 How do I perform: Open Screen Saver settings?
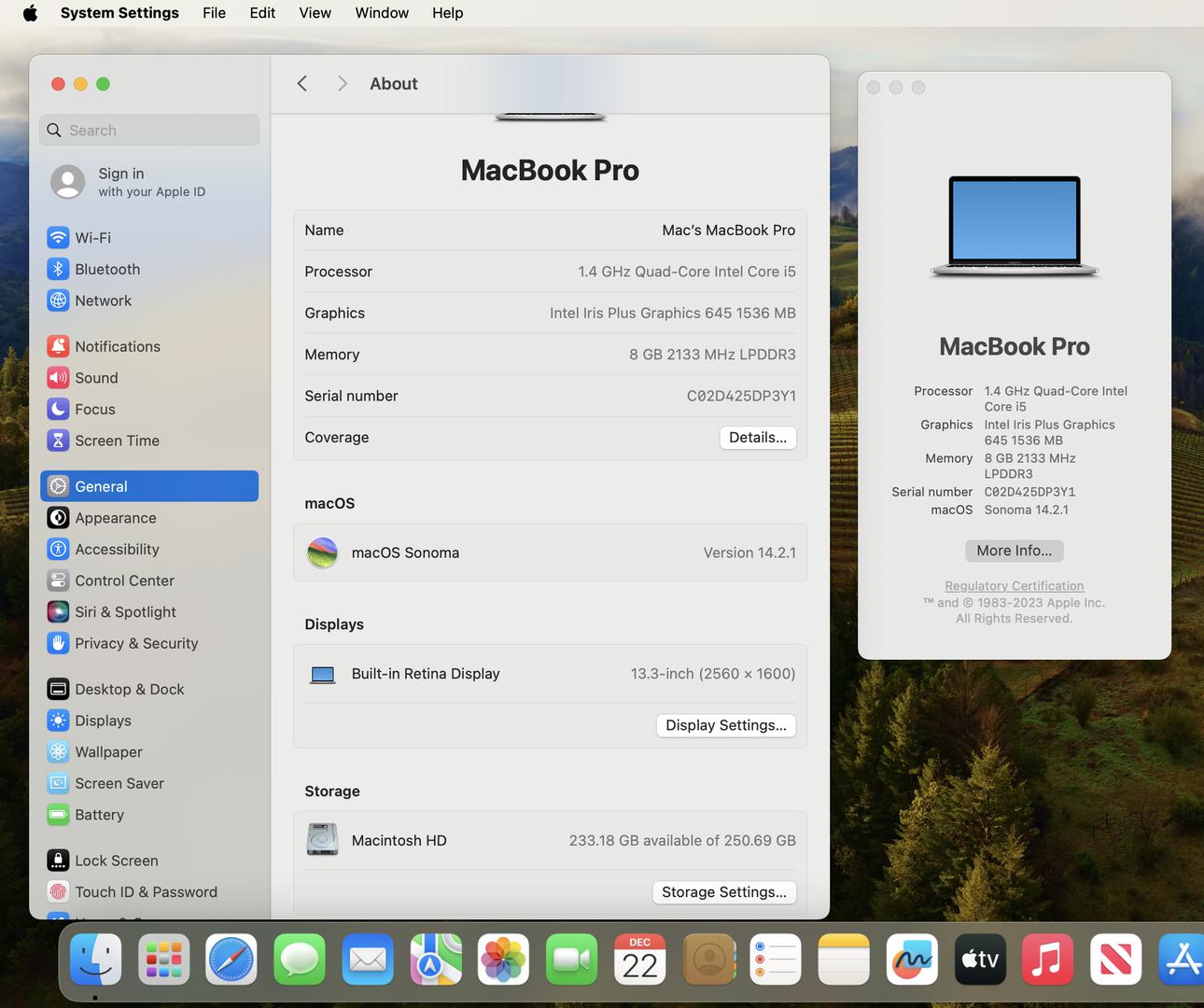click(149, 783)
